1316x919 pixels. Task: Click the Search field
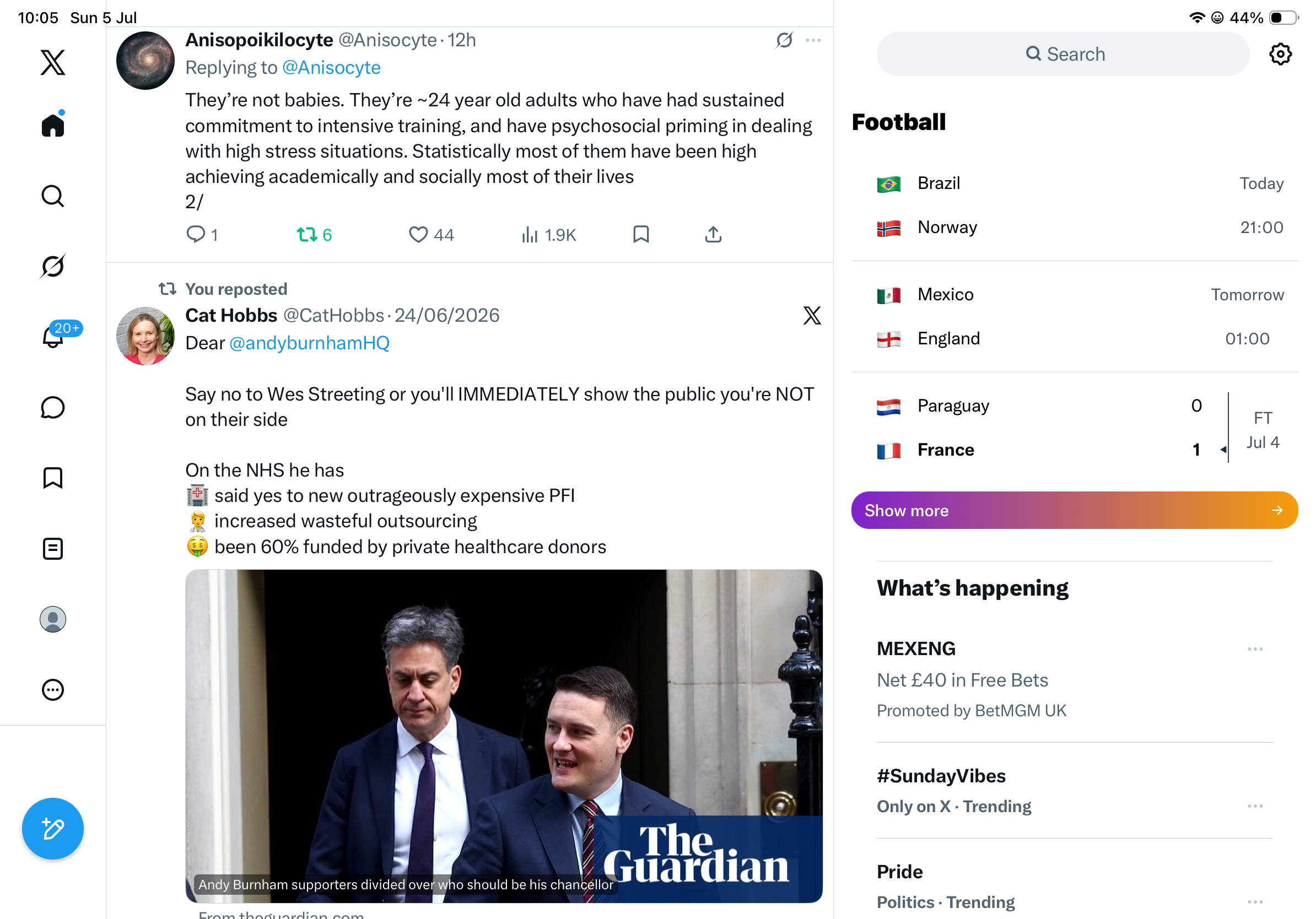1062,54
